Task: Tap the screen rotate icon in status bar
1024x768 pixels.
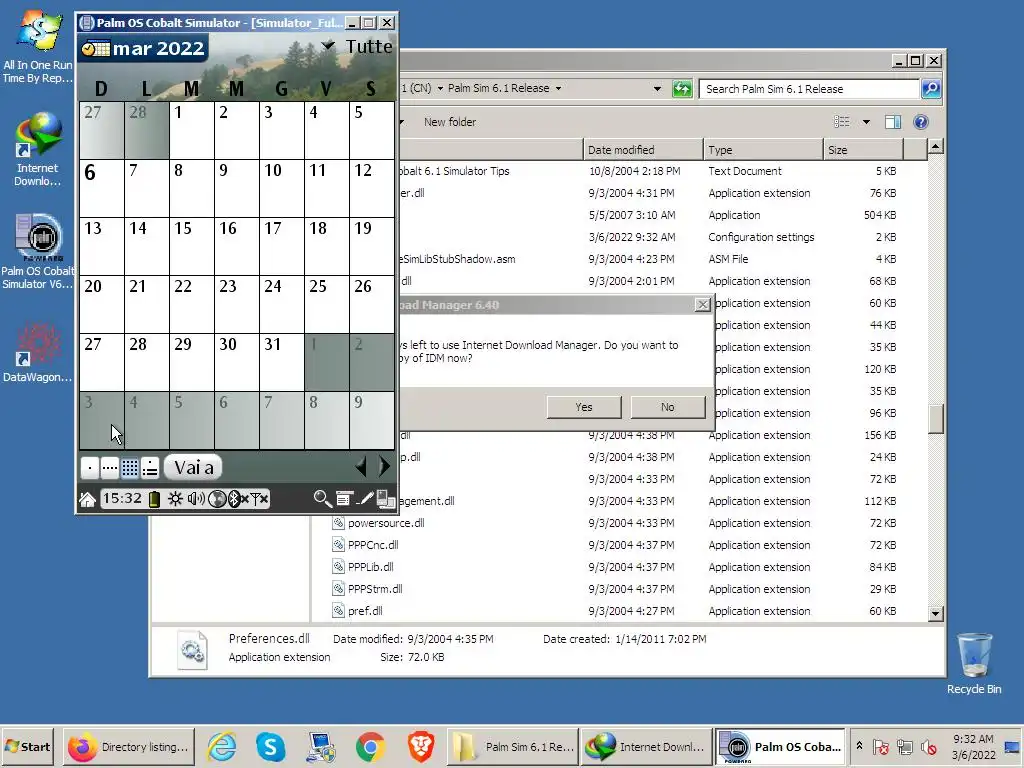Action: coord(386,499)
